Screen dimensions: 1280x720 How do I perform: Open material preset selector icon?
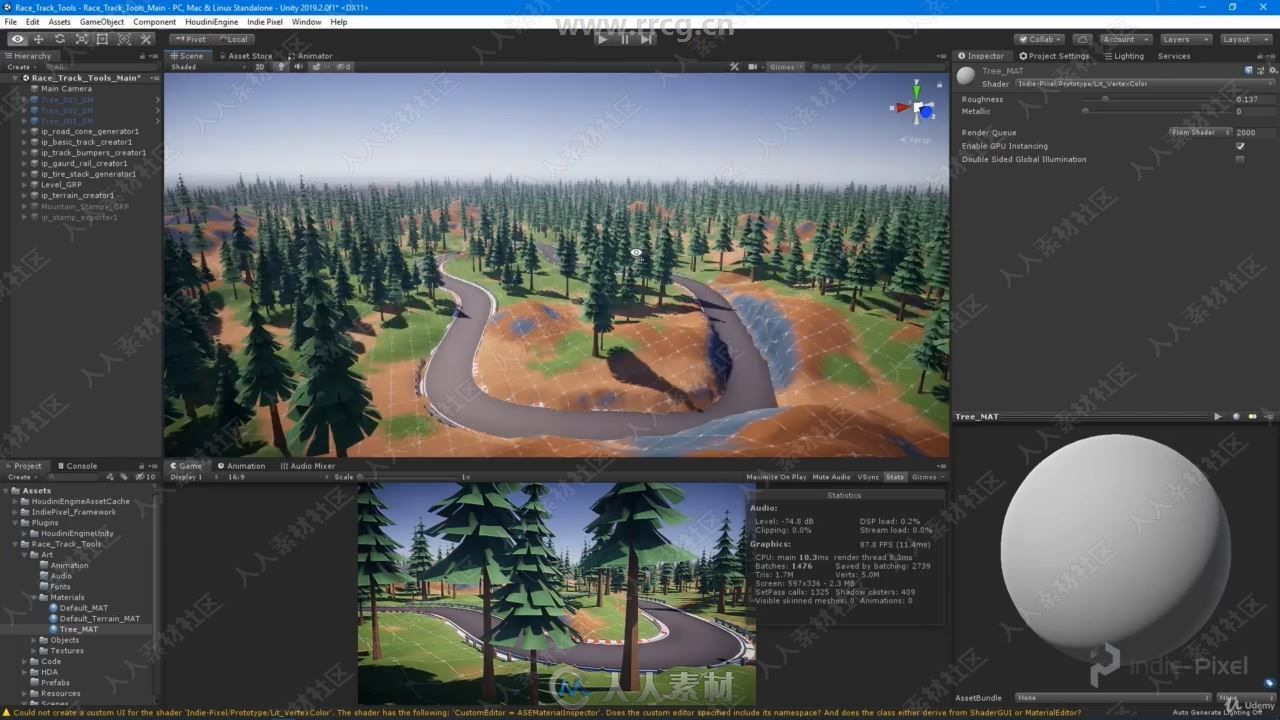(x=1259, y=70)
